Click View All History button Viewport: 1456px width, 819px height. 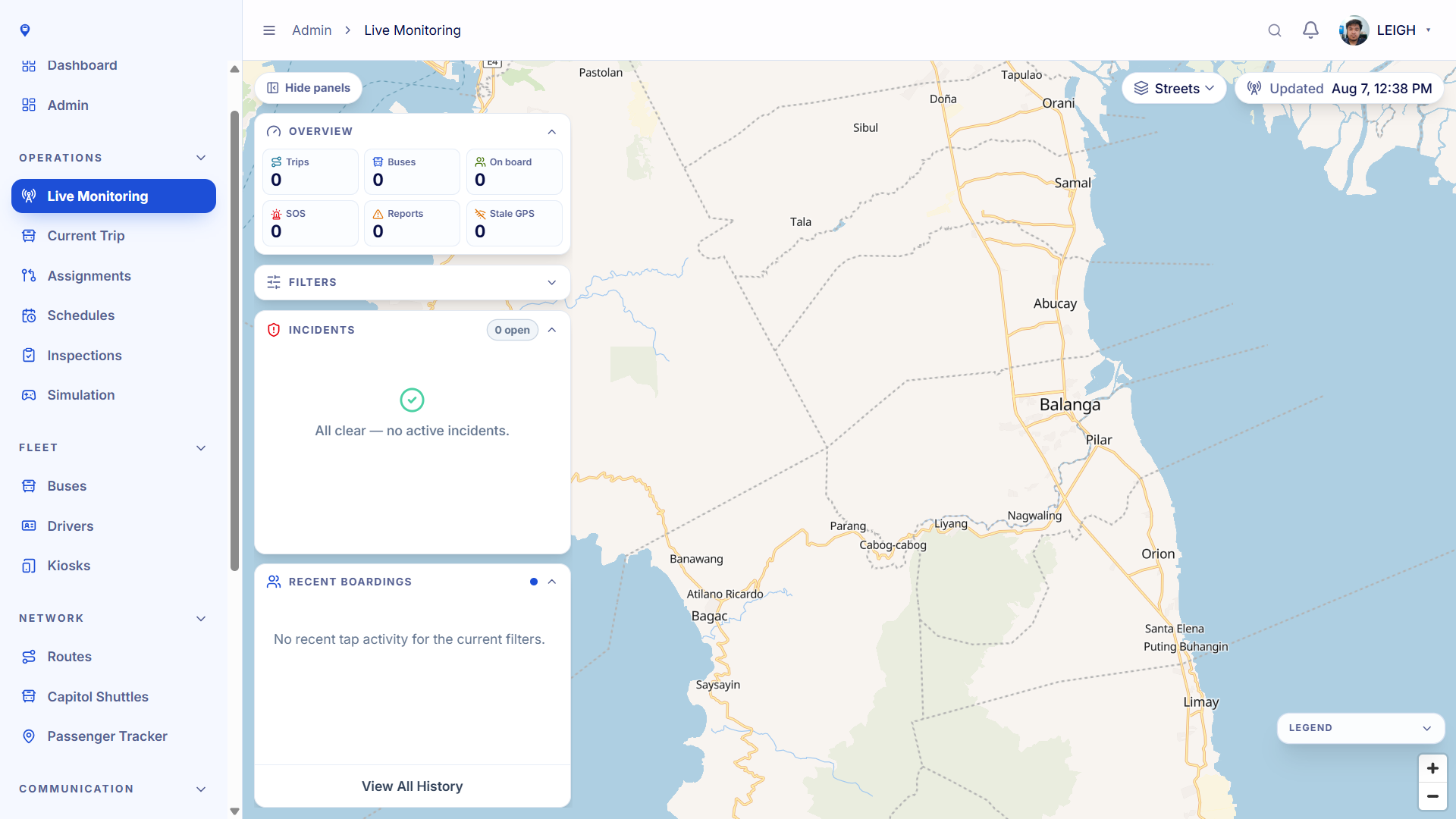tap(412, 786)
